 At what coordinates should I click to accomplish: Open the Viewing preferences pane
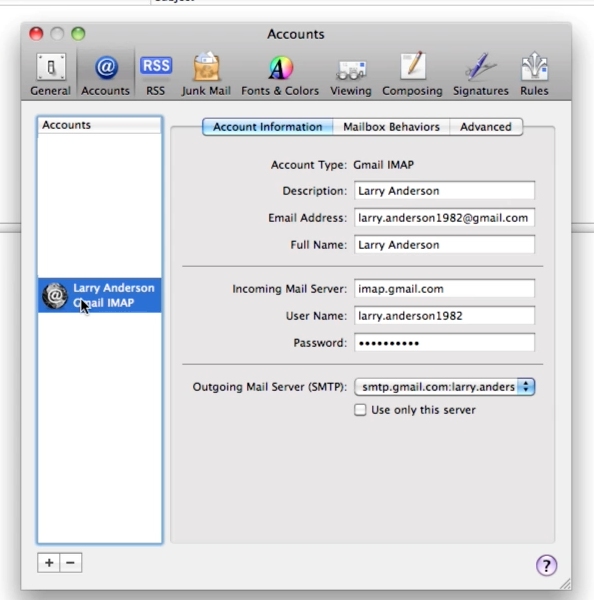(x=351, y=75)
